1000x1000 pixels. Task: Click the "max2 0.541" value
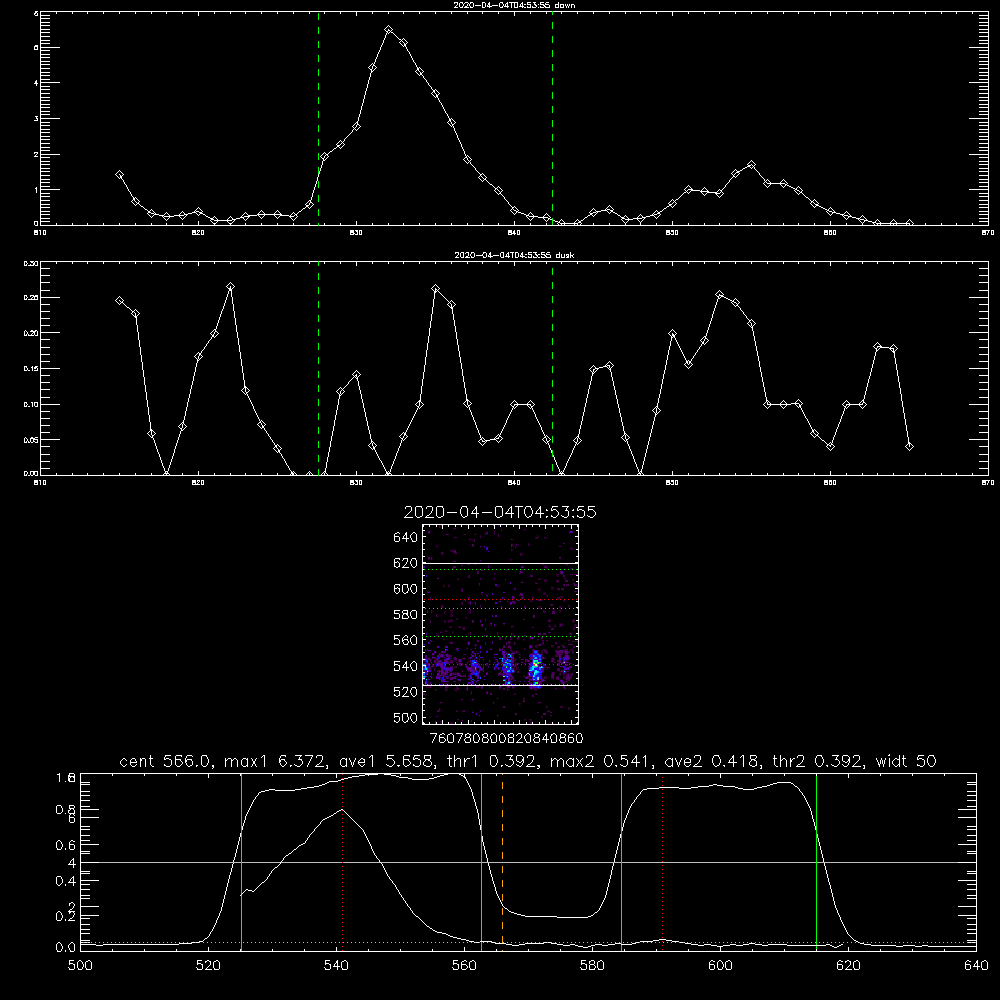point(601,761)
